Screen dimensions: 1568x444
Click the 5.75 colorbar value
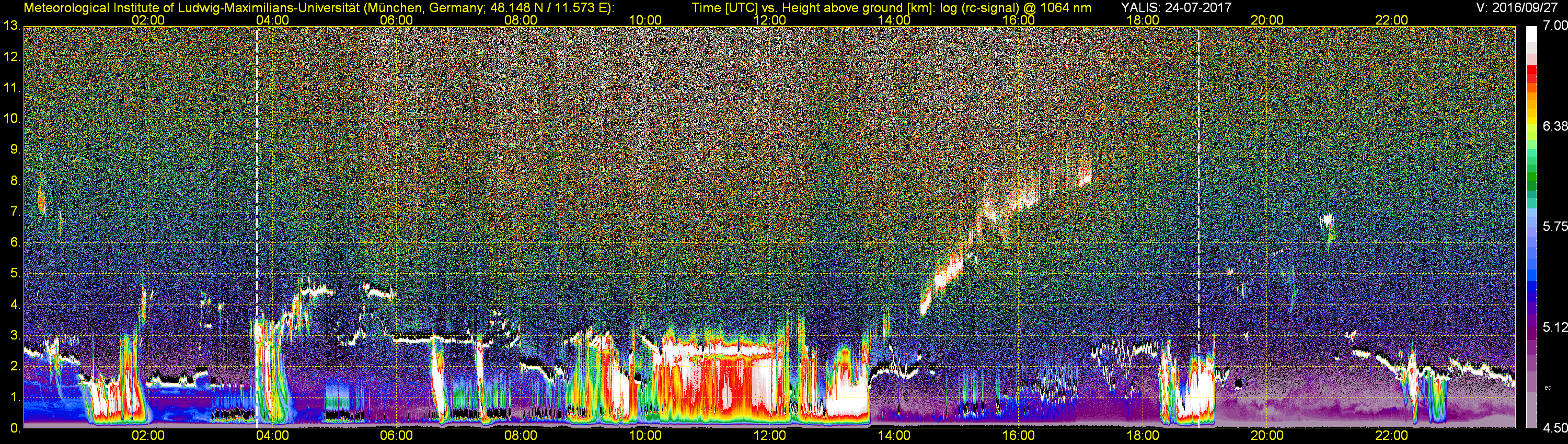[x=1554, y=226]
